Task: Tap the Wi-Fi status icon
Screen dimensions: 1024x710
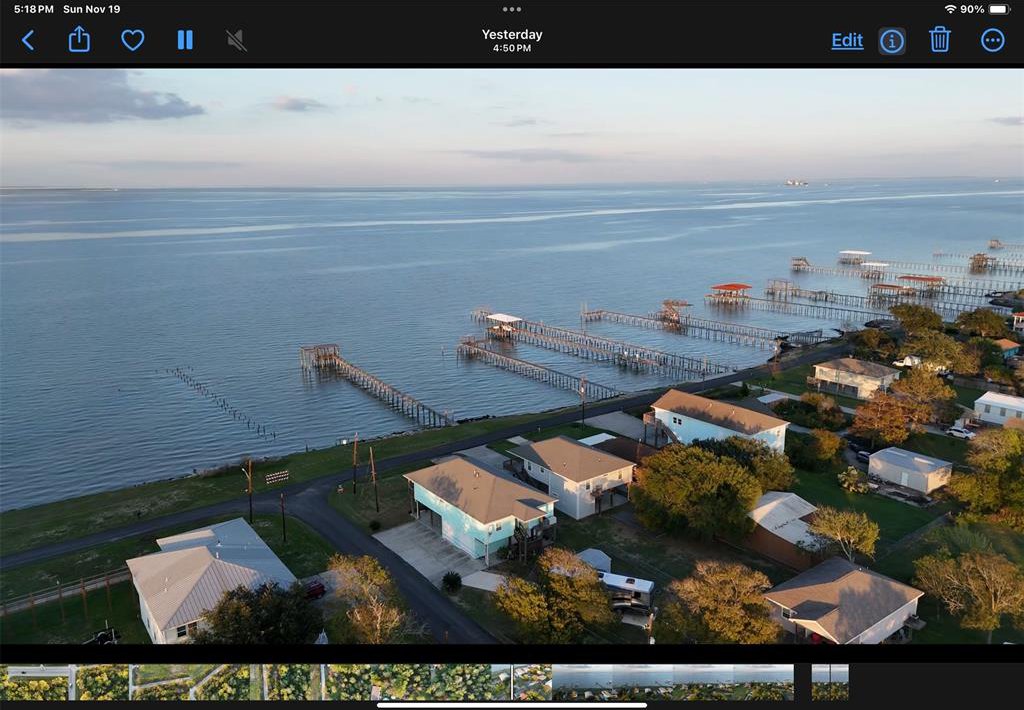Action: tap(950, 9)
